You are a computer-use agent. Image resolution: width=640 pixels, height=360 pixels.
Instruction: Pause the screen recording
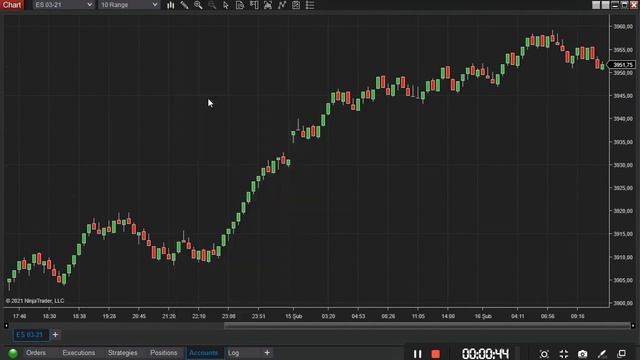coord(417,354)
